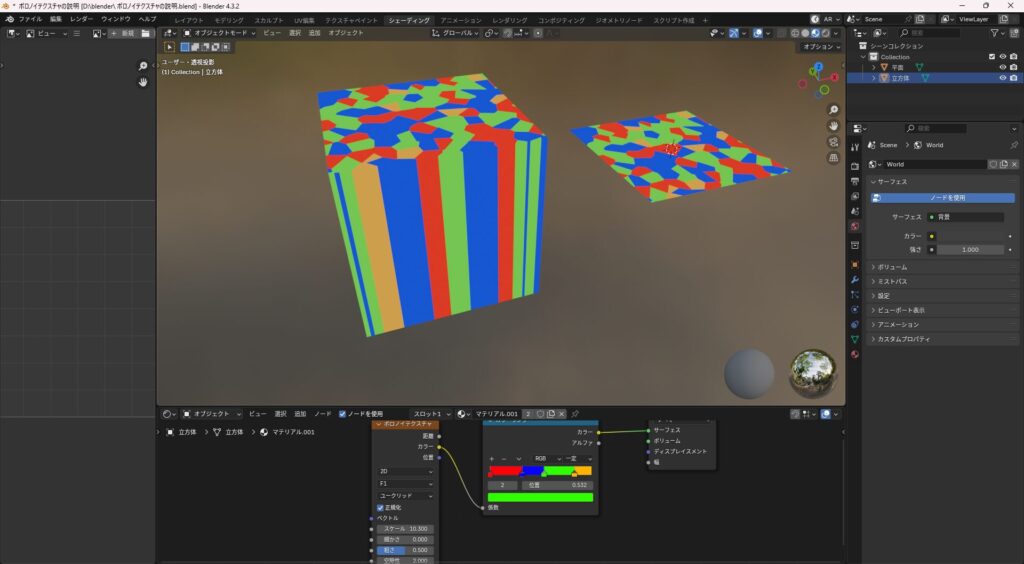Click the filter funnel icon in outliner
The image size is (1024, 564).
994,33
